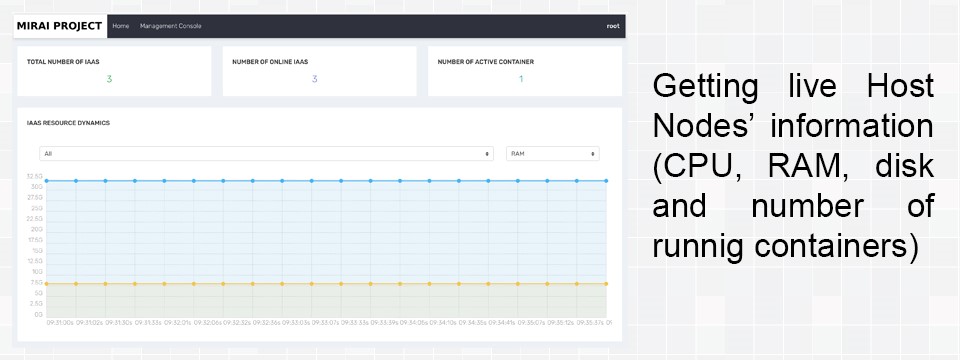Click yellow line data point at 09:31:00s
Viewport: 960px width, 360px height.
point(47,283)
